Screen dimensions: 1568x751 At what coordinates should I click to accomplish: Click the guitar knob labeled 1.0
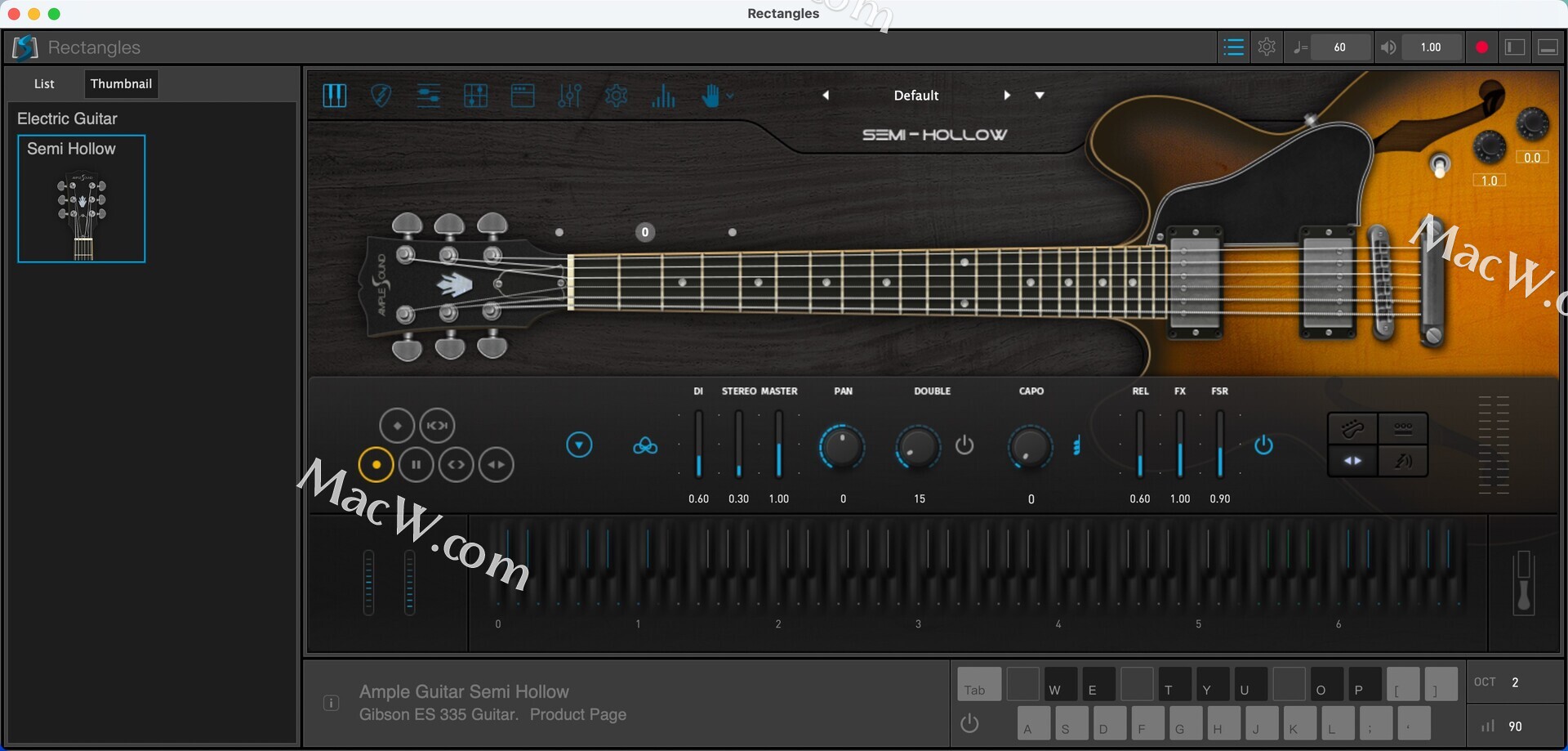(x=1490, y=147)
